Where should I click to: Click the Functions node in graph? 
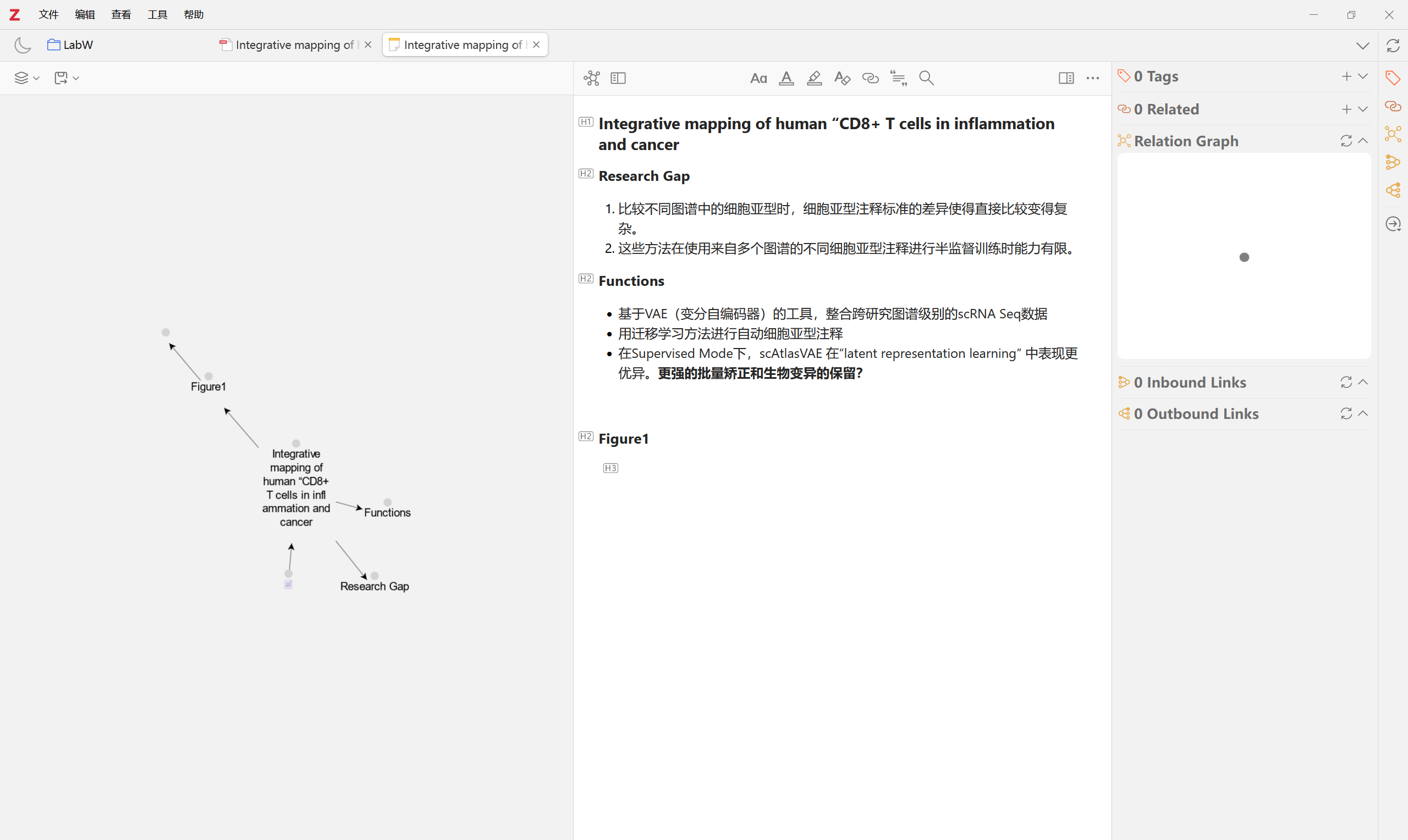[387, 512]
